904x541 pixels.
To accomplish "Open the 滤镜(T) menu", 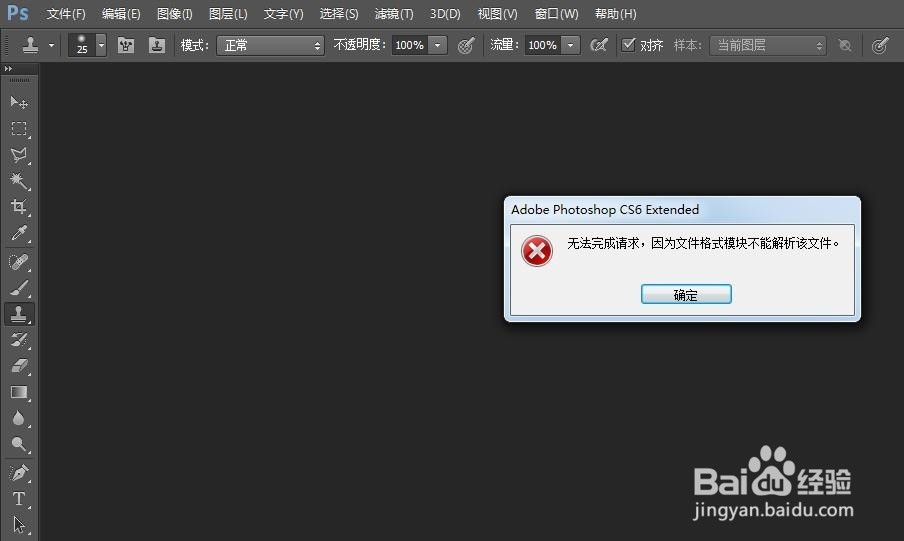I will [394, 14].
